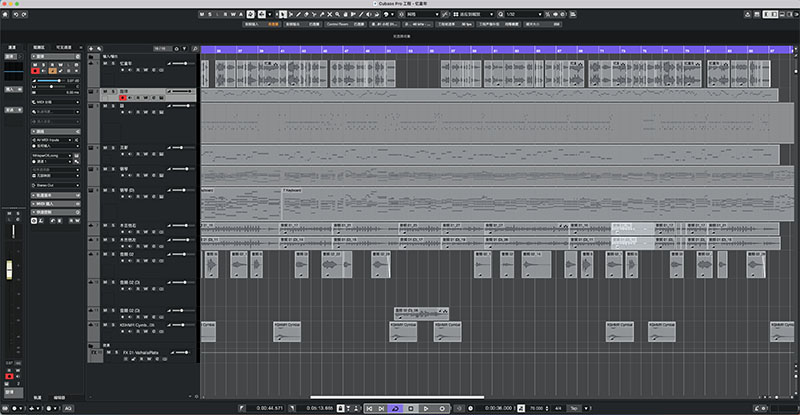
Task: Select the Object Selection arrow tool
Action: click(x=282, y=14)
